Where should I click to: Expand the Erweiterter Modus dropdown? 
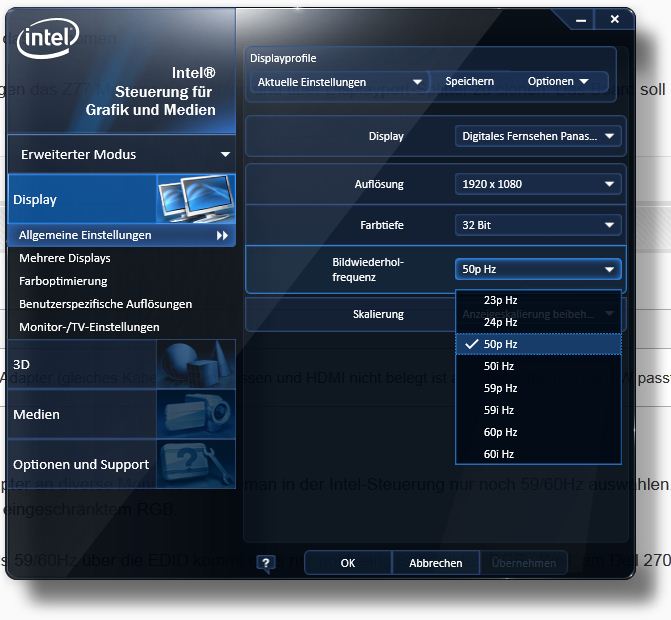tap(122, 154)
